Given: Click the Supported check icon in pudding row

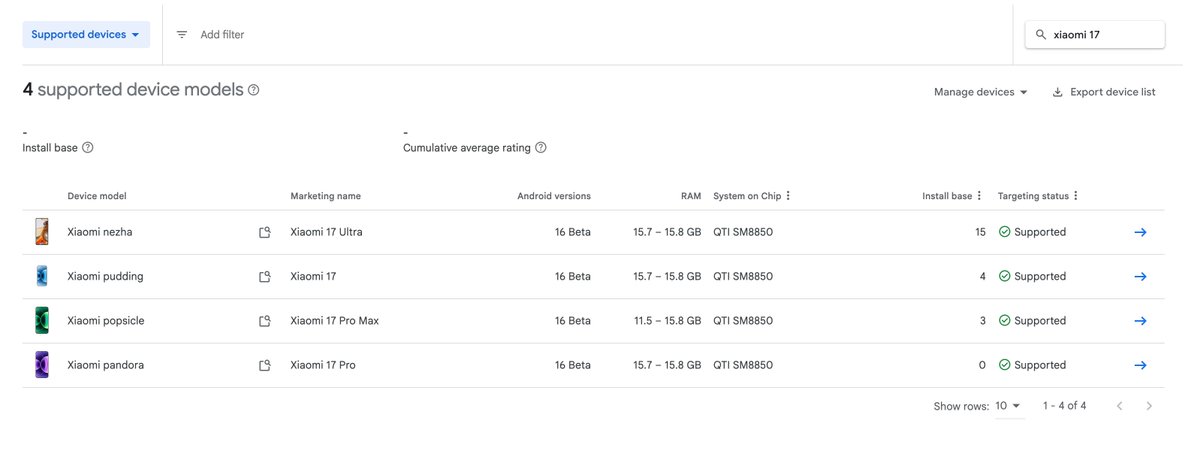Looking at the screenshot, I should point(1004,276).
